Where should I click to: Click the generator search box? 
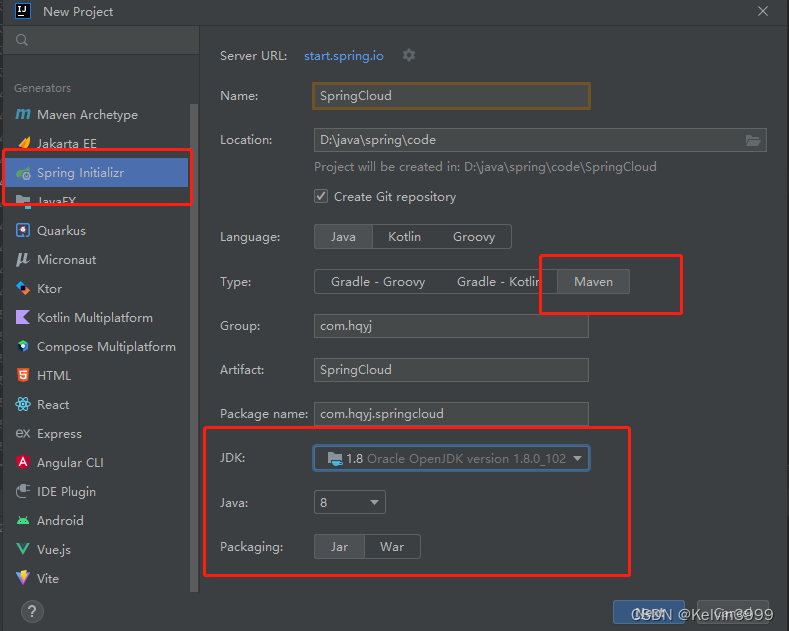click(101, 40)
